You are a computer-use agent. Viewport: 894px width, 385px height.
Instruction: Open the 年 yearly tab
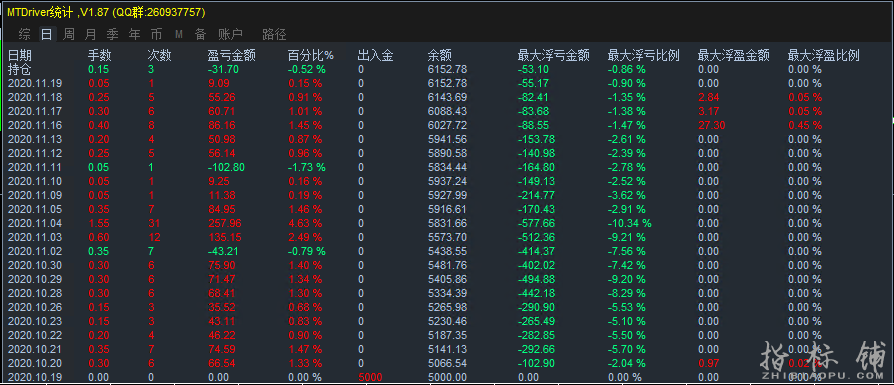(x=135, y=34)
